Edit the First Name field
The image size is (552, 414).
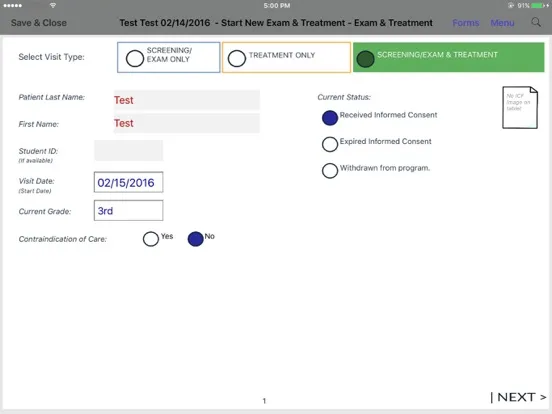[x=187, y=123]
